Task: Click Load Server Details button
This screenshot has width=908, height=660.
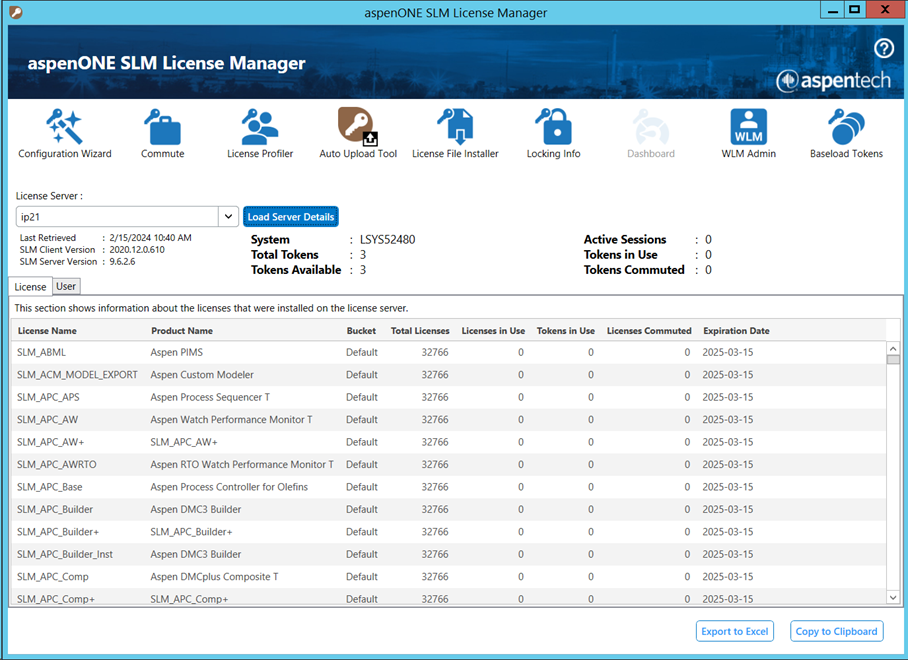Action: pos(291,217)
